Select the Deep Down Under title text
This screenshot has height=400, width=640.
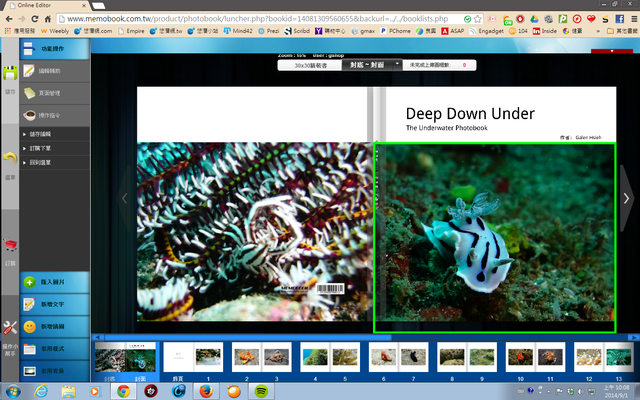[x=470, y=114]
